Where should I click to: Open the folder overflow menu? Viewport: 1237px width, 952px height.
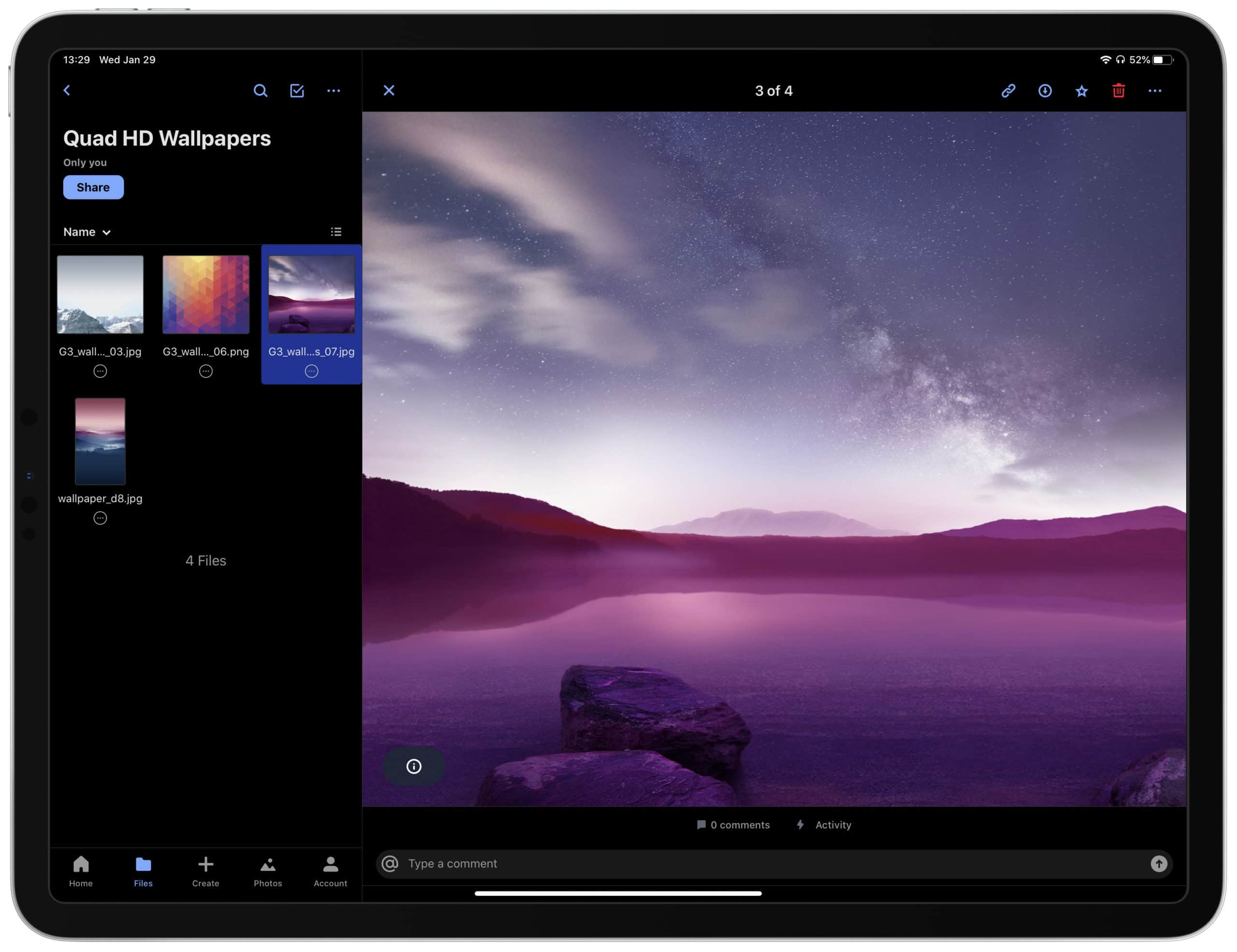tap(333, 91)
